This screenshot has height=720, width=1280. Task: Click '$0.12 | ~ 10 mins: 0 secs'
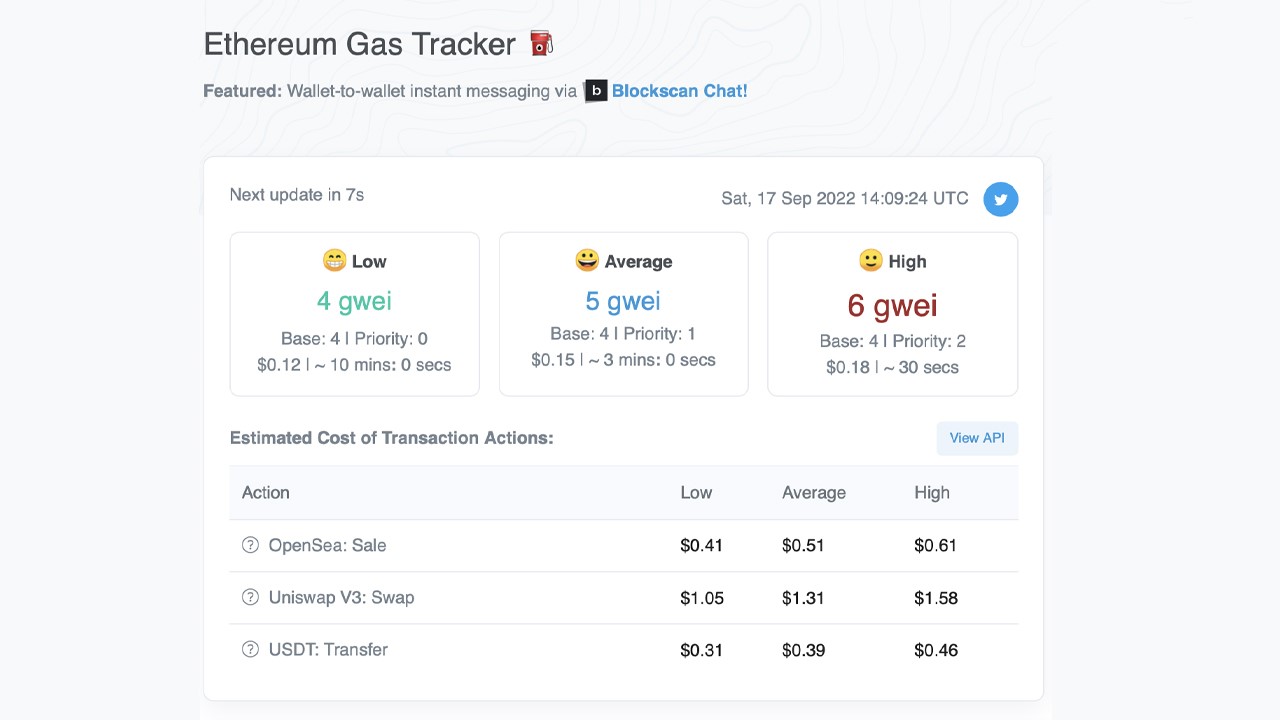tap(354, 365)
